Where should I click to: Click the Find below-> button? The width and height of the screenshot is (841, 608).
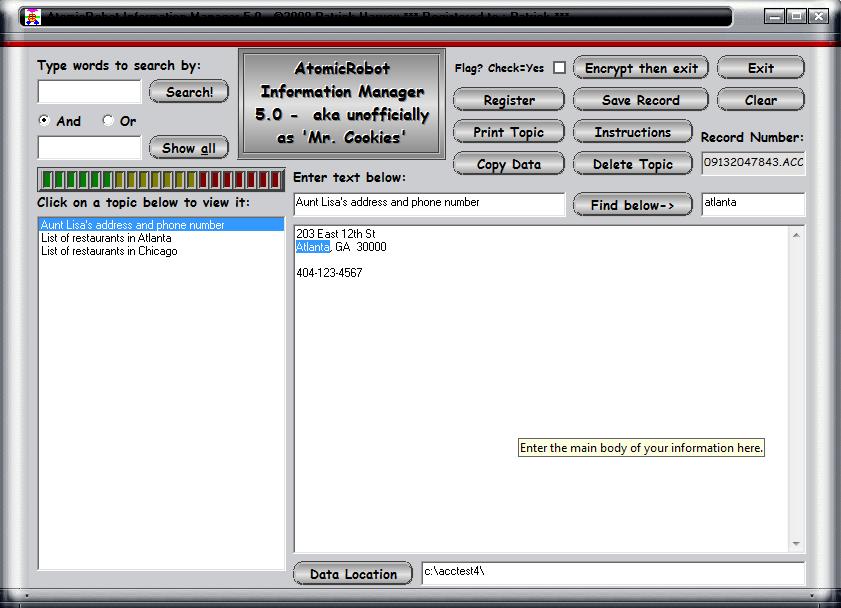point(632,204)
